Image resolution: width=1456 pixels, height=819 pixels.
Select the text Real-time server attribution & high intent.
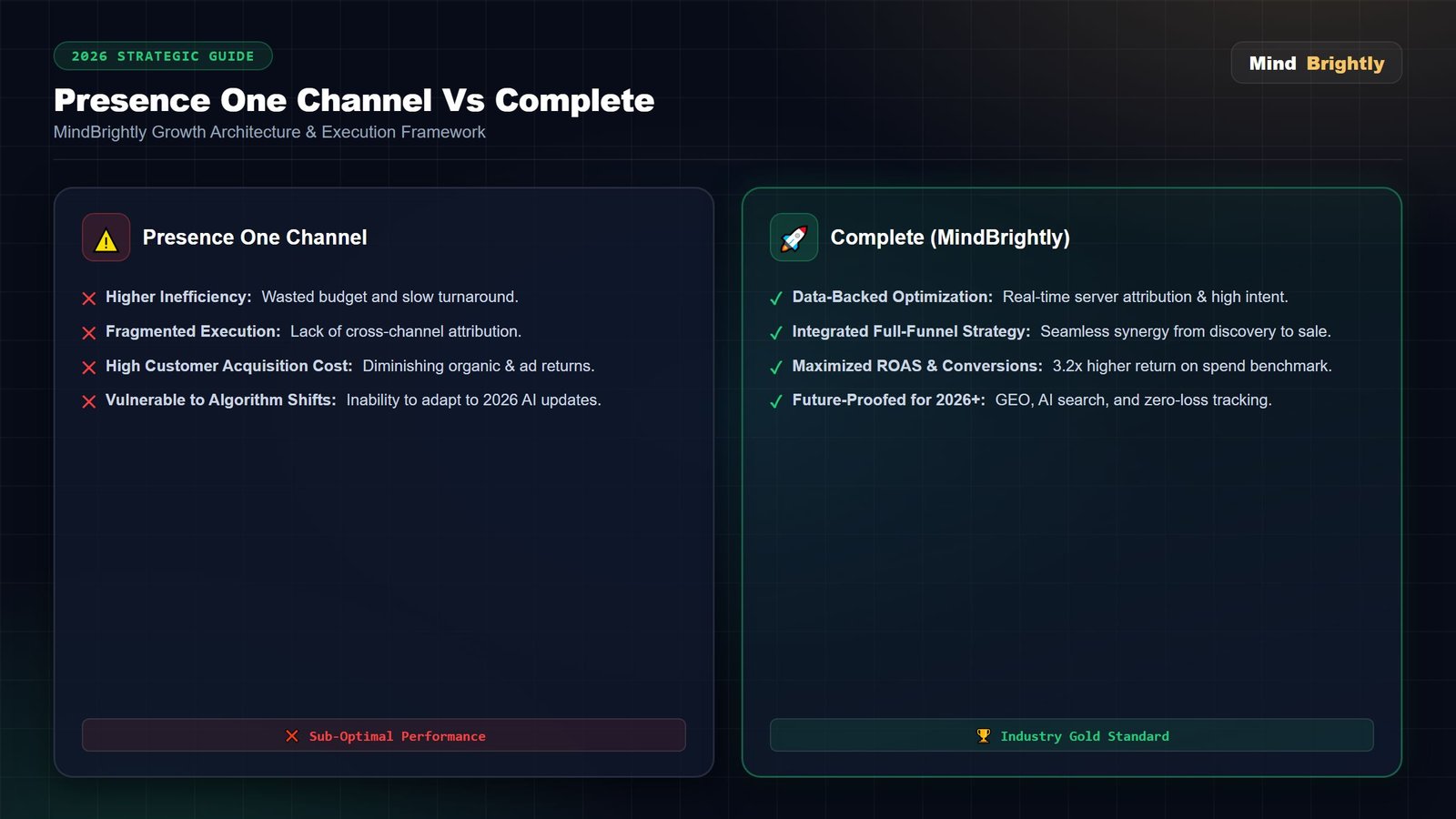click(1146, 297)
